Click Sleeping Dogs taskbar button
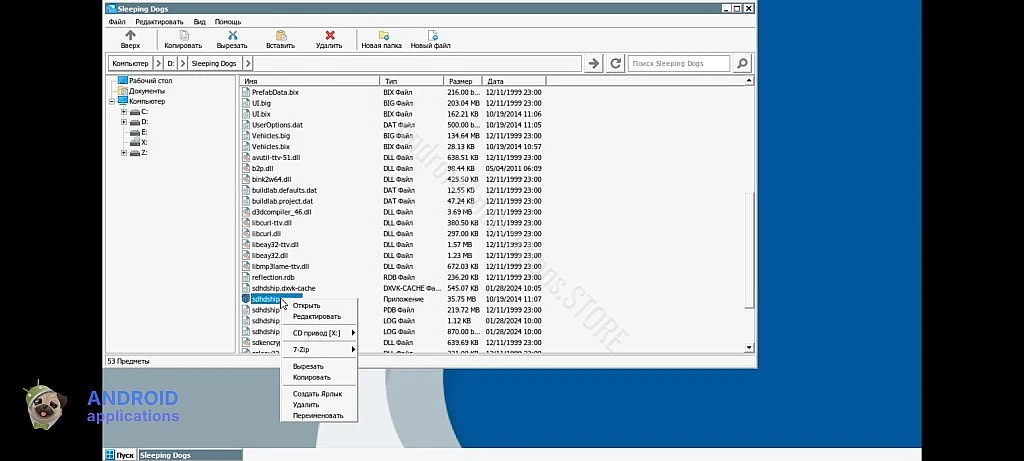The width and height of the screenshot is (1024, 461). (x=190, y=455)
